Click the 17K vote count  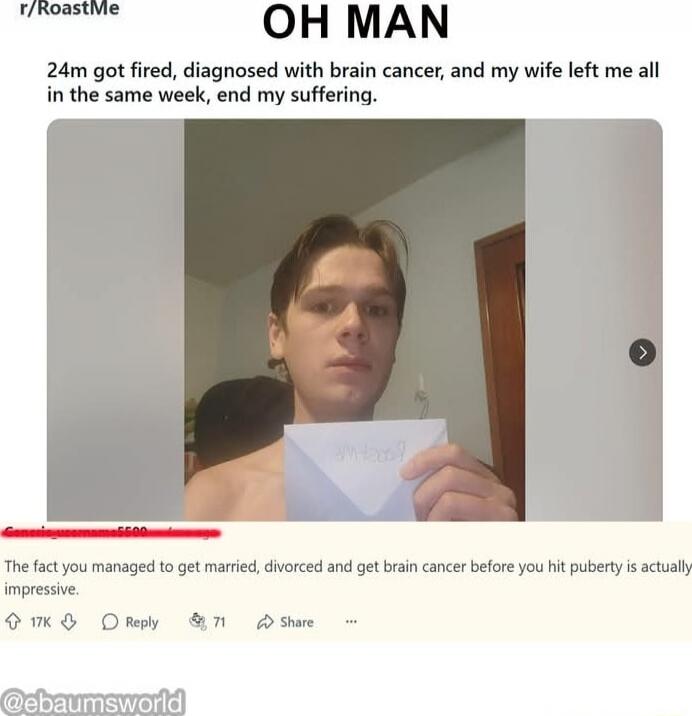(41, 622)
